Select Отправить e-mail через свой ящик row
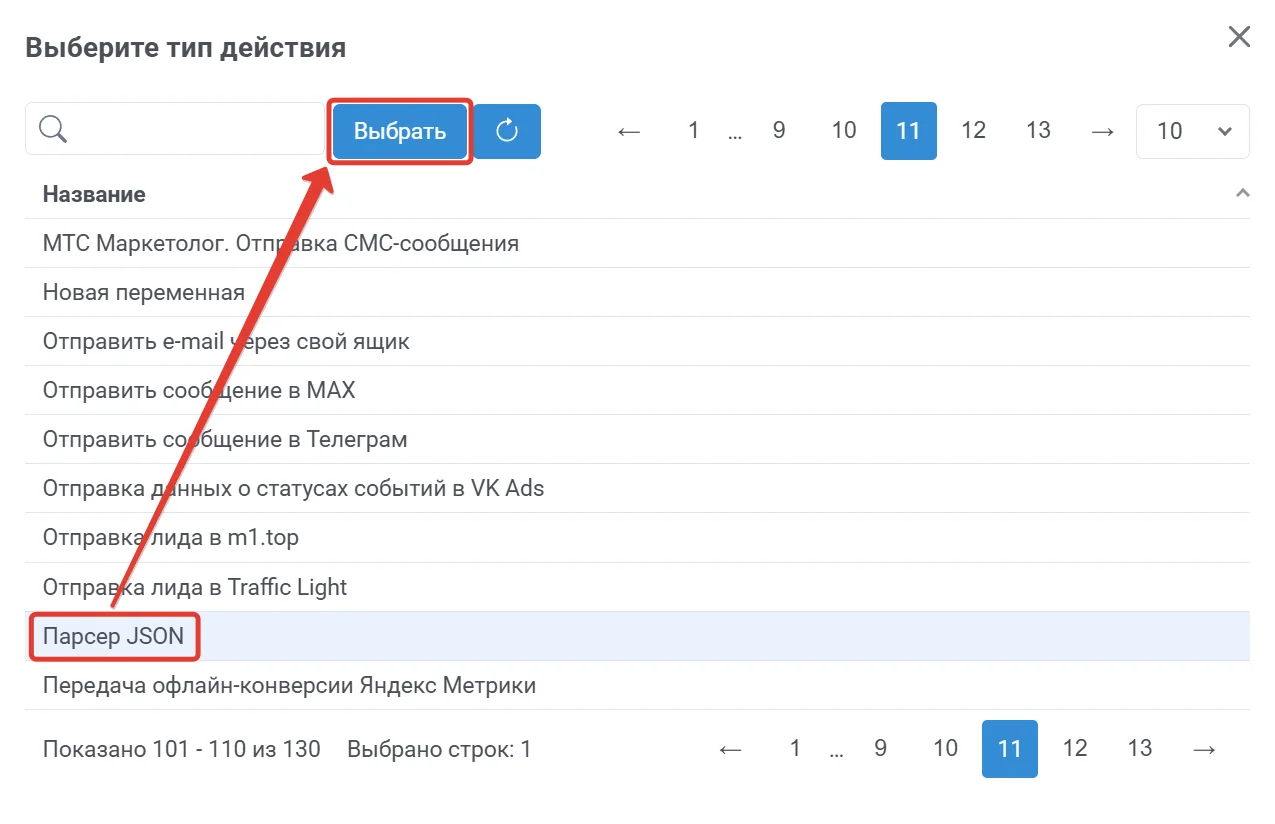The image size is (1275, 824). (x=637, y=341)
